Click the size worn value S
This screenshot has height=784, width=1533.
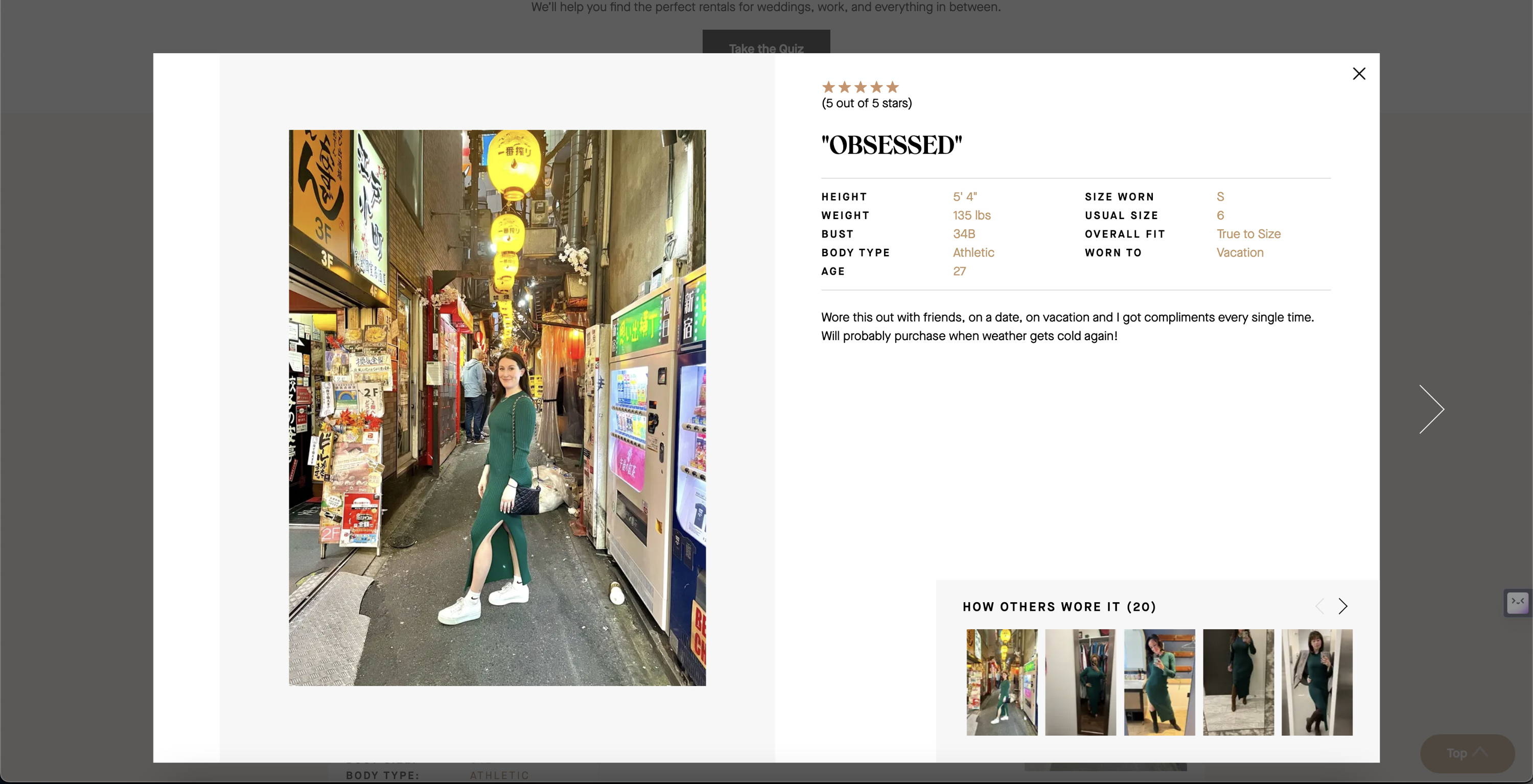click(x=1220, y=197)
